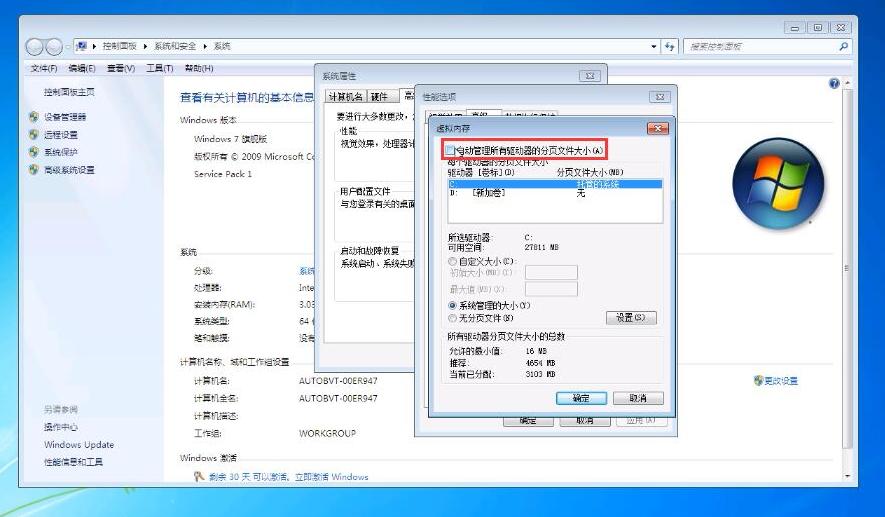Click the key icon beside Windows activation text
This screenshot has width=885, height=517.
point(199,476)
